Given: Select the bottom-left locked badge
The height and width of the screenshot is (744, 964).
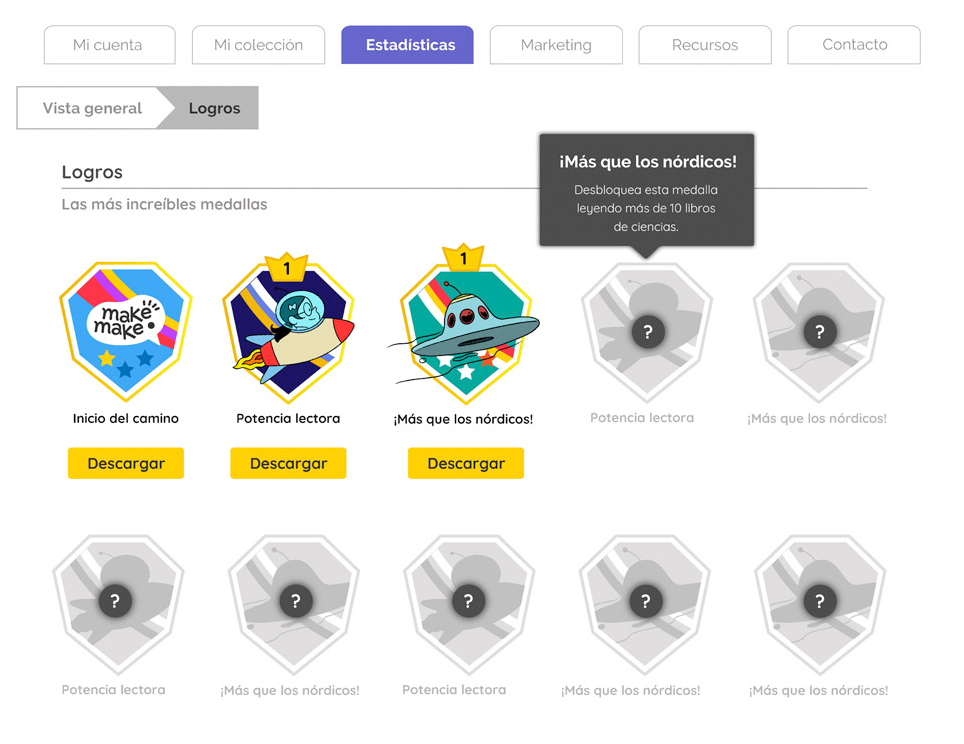Looking at the screenshot, I should pyautogui.click(x=116, y=601).
